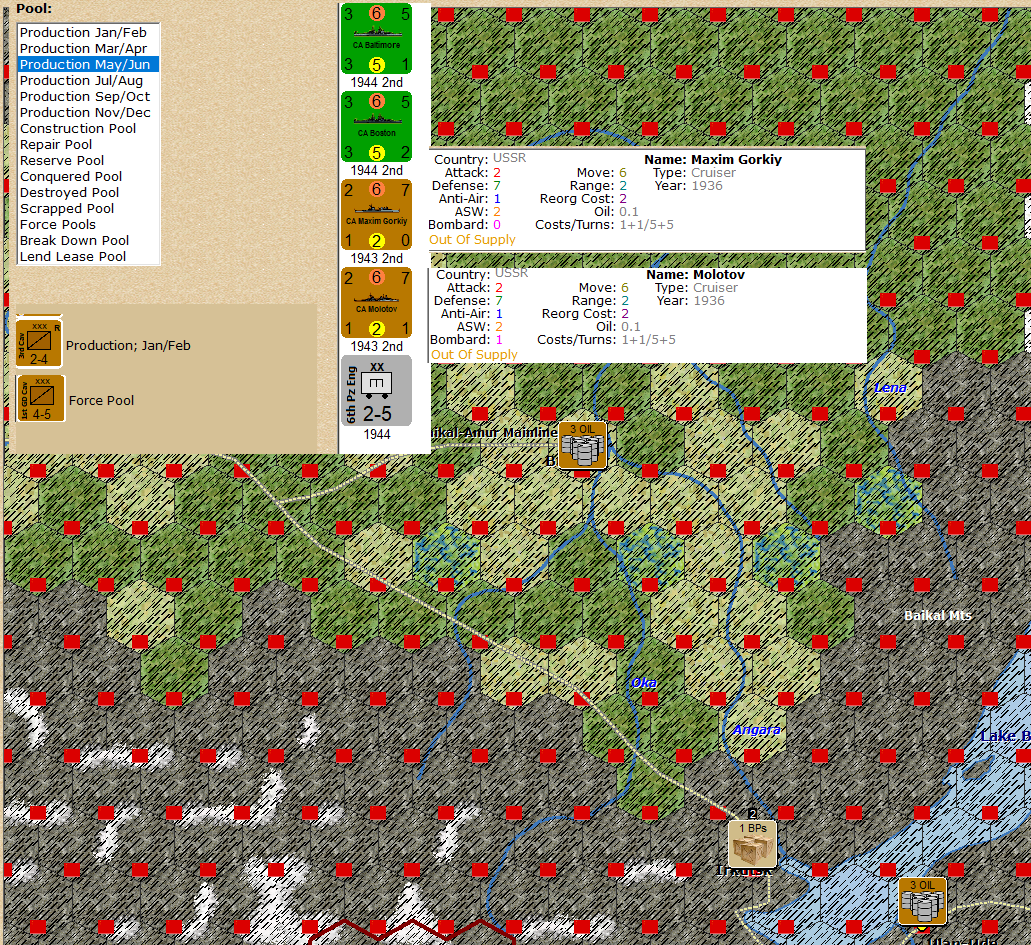Open the Conquered Pool
1031x945 pixels.
(x=88, y=176)
